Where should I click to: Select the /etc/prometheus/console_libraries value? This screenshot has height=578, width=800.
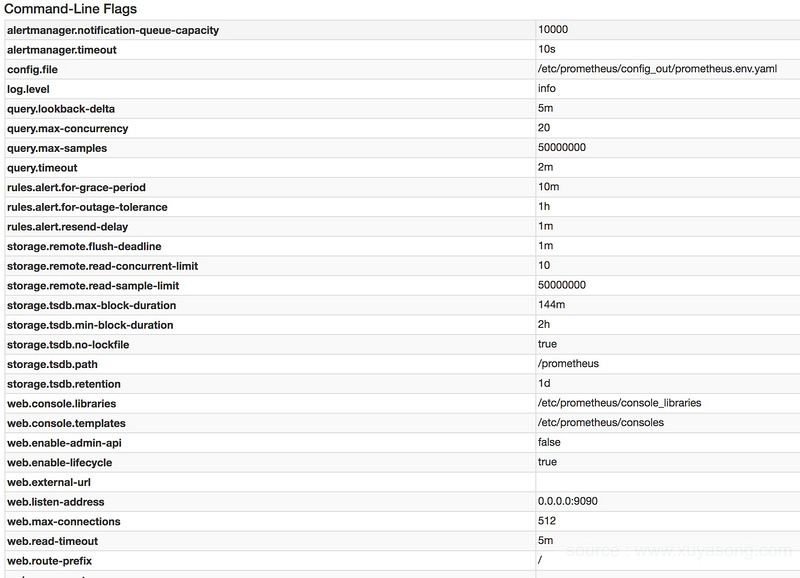(619, 403)
